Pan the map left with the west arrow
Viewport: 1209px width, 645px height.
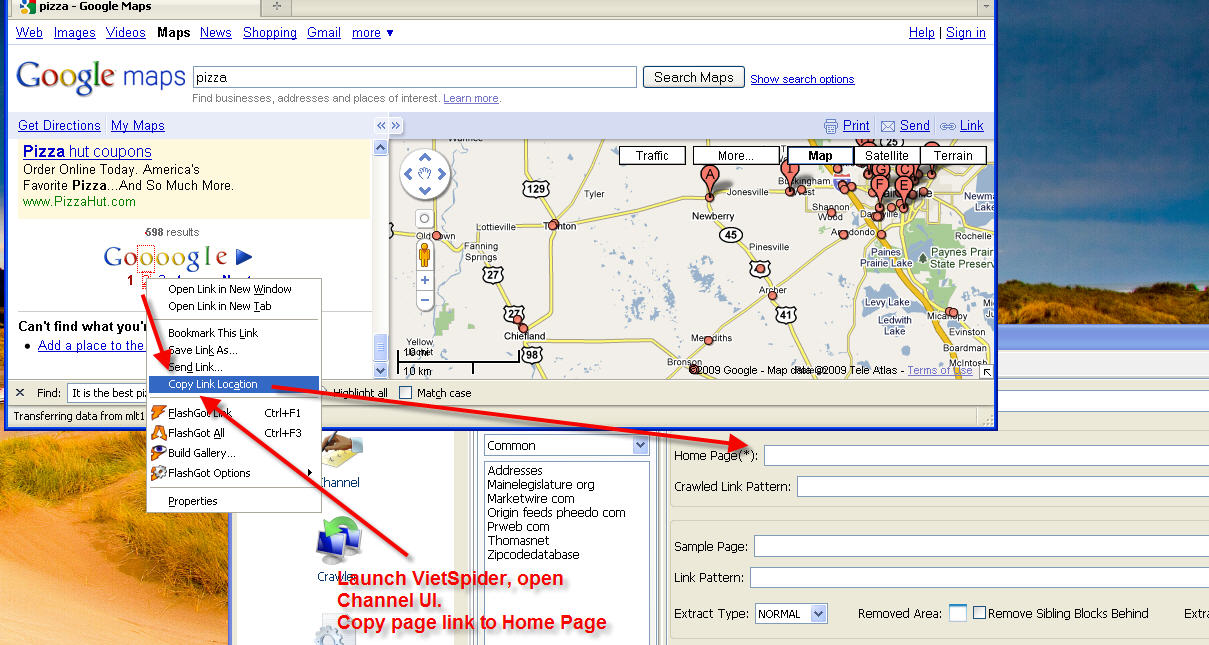tap(408, 174)
